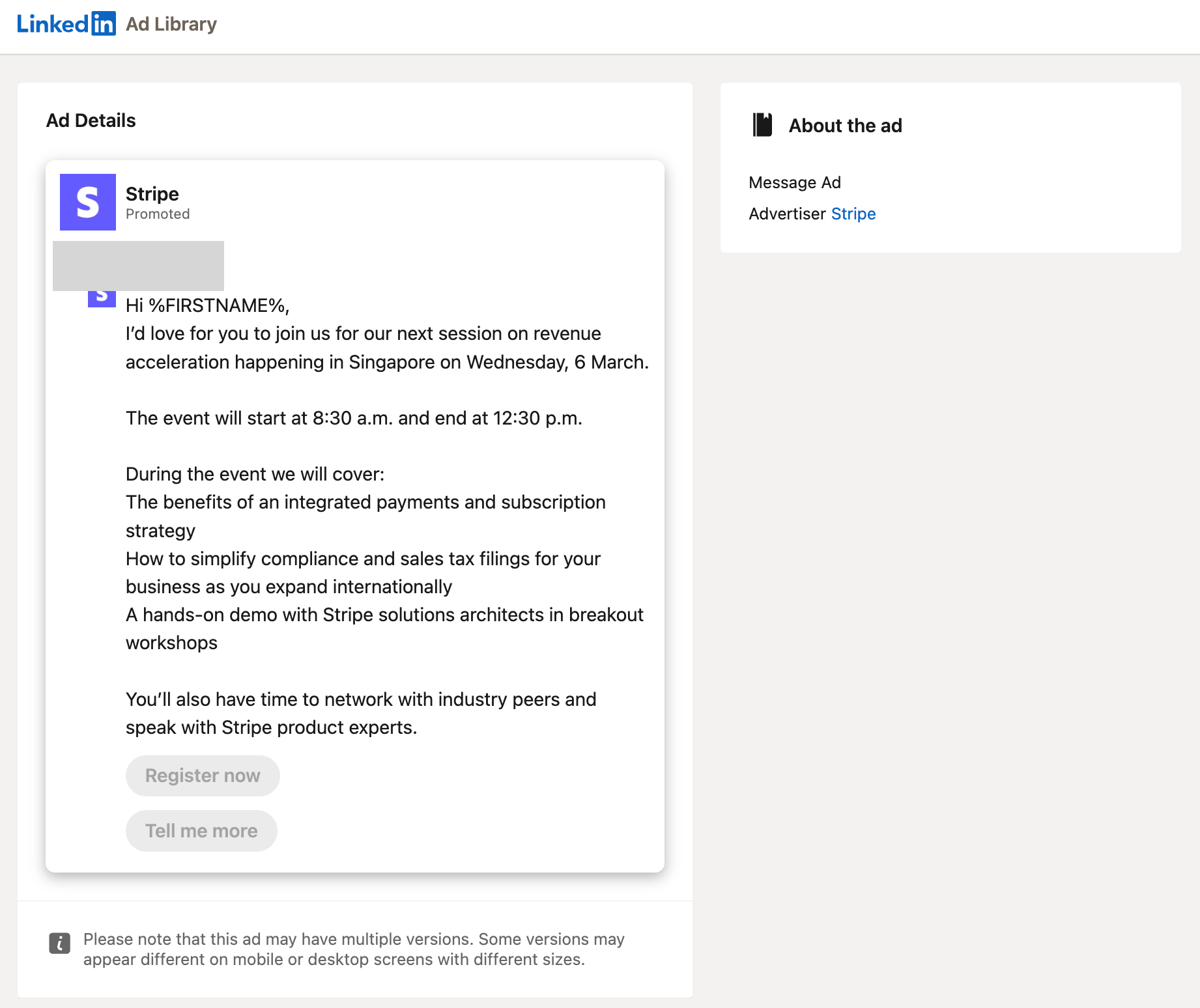Select the Stripe name in the ad card
Viewport: 1200px width, 1008px height.
click(152, 193)
